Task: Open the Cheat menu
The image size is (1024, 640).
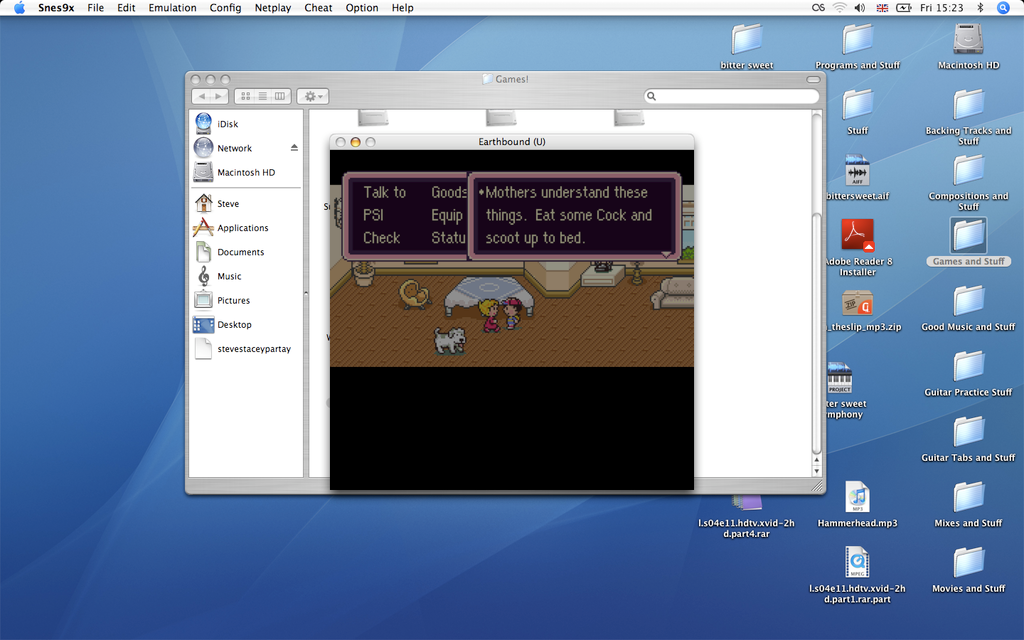Action: (x=318, y=8)
